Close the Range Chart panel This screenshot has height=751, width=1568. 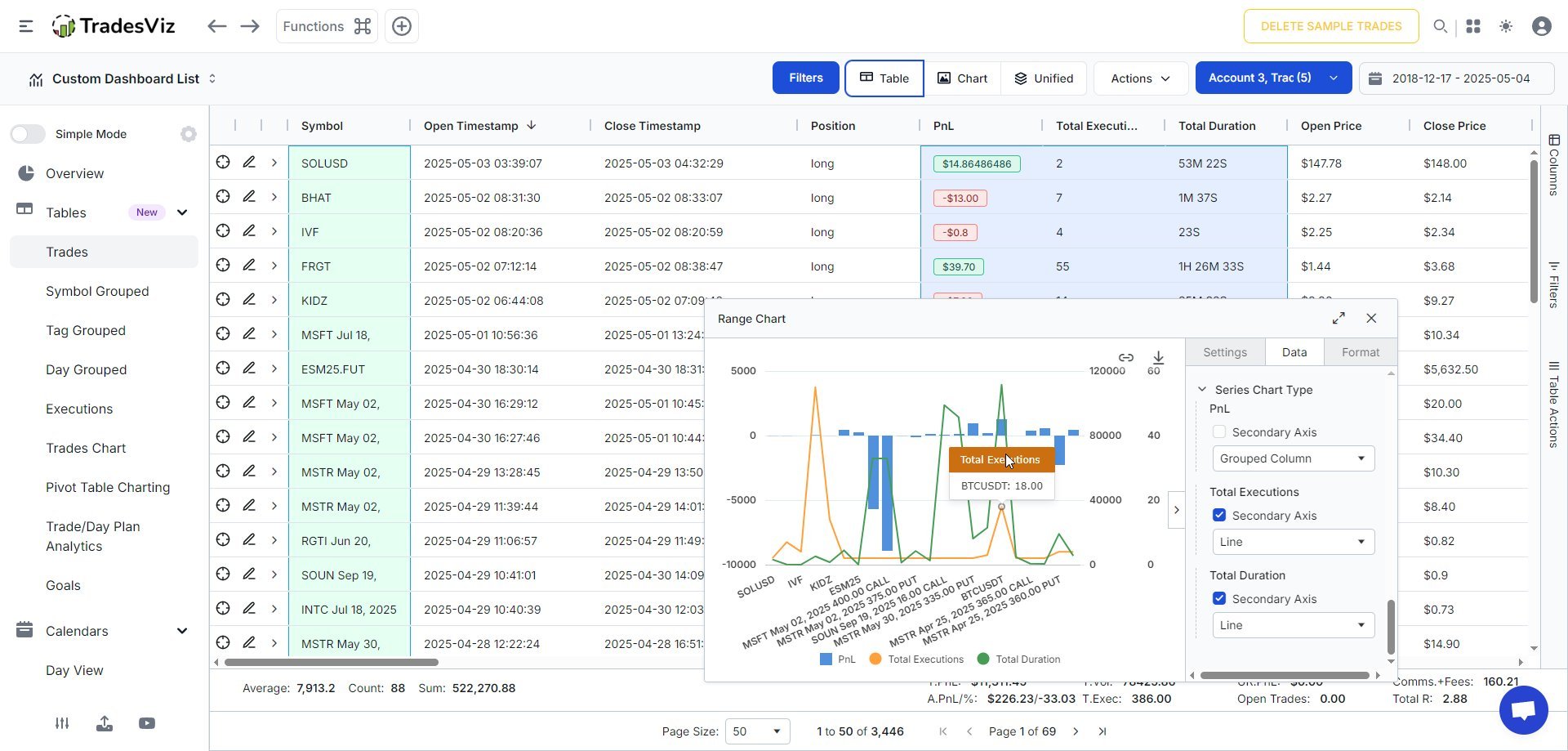[1371, 319]
